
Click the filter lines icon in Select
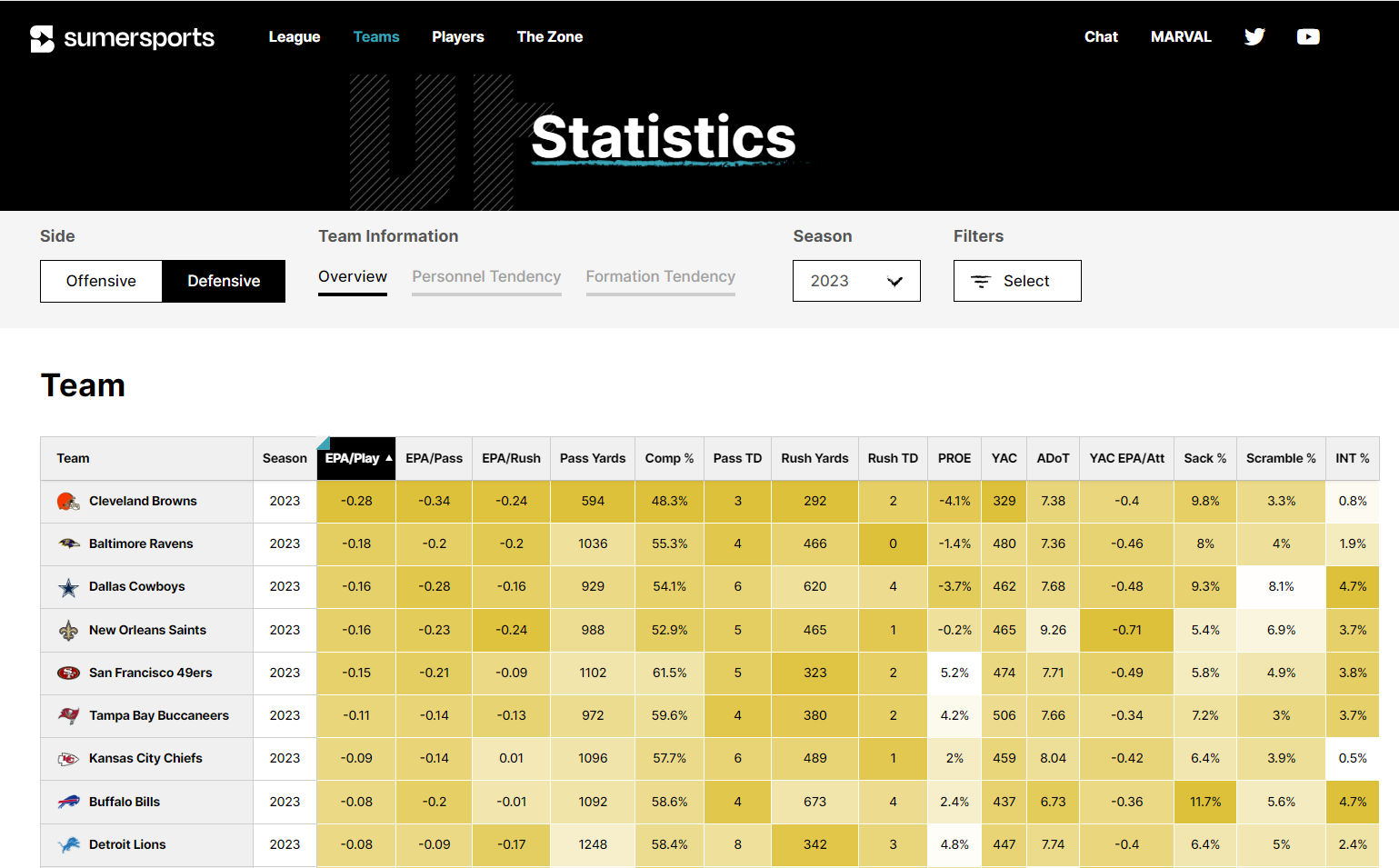[x=981, y=282]
